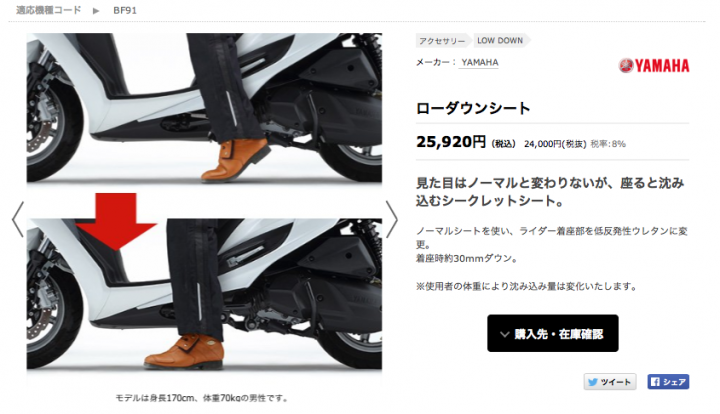Select the アクセサリー category tag
Image resolution: width=720 pixels, height=414 pixels.
(442, 41)
